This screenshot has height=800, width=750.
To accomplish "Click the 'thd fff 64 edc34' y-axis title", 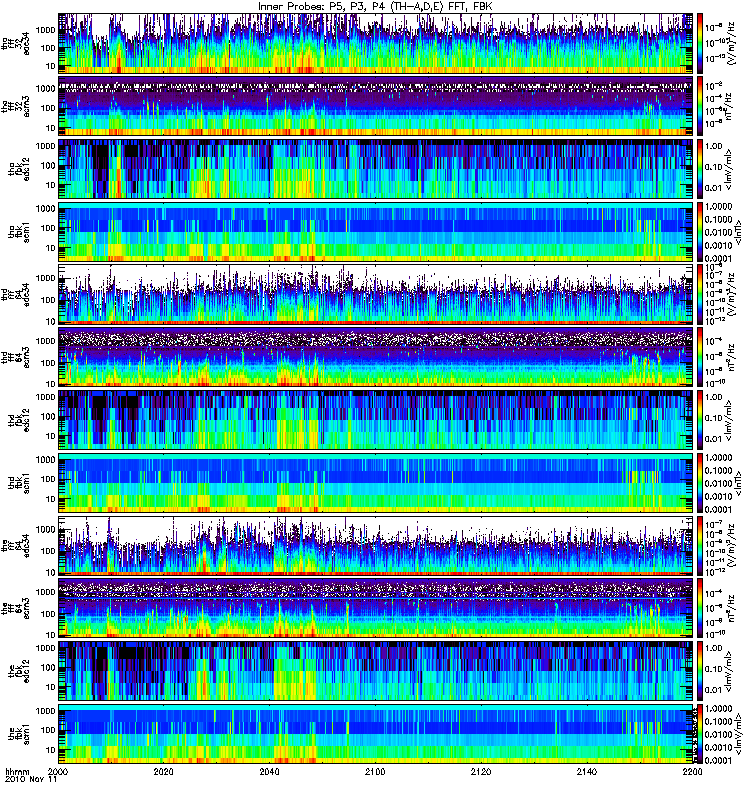I will 15,294.
